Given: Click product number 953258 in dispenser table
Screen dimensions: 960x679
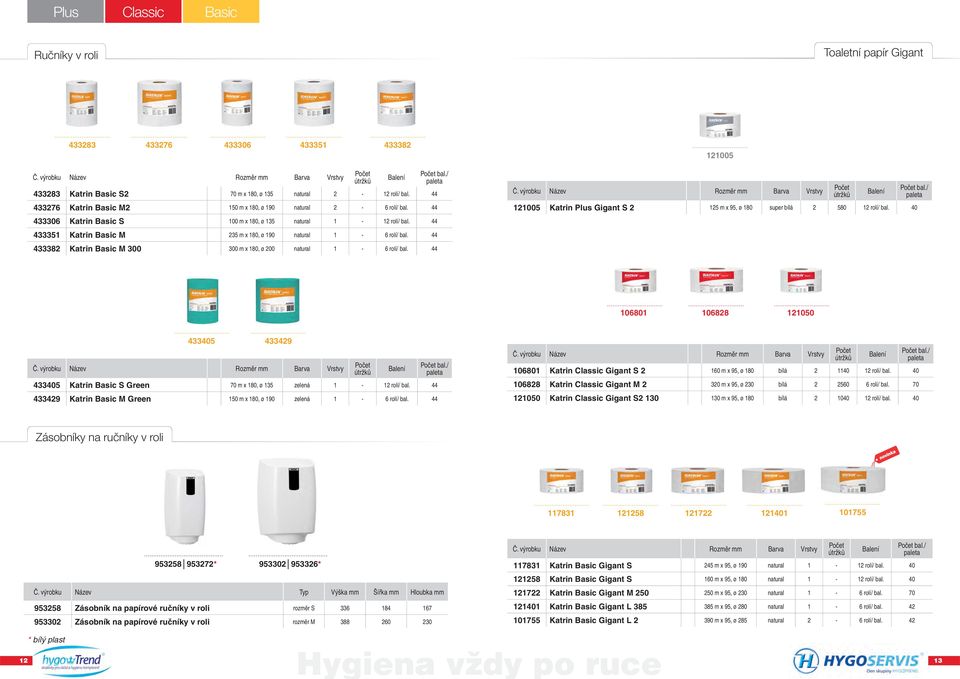Looking at the screenshot, I should click(48, 608).
